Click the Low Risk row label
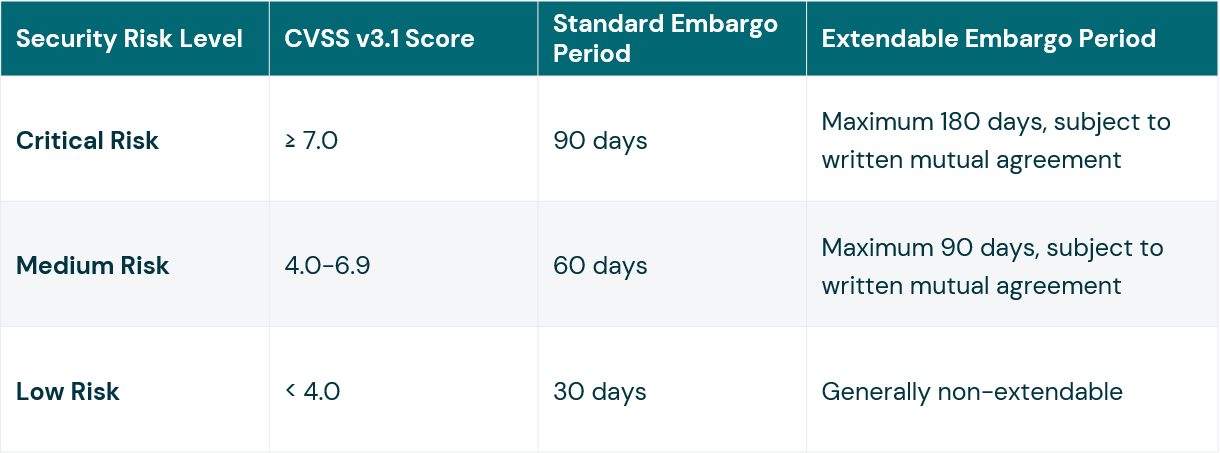Viewport: 1220px width, 453px height. 67,391
